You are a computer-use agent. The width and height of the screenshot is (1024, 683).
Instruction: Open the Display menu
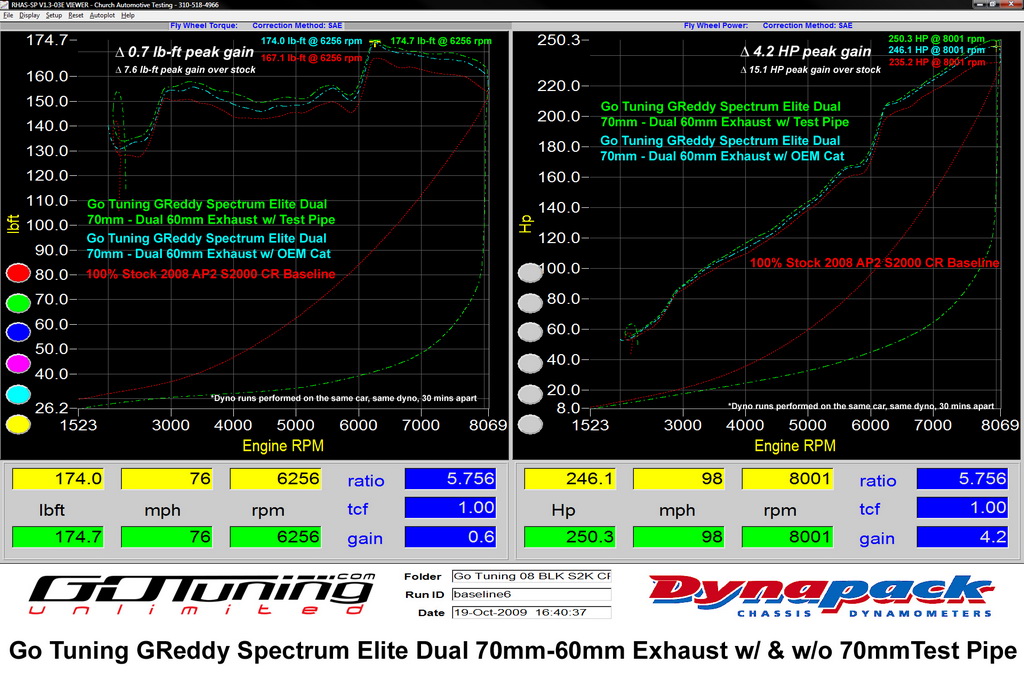29,15
